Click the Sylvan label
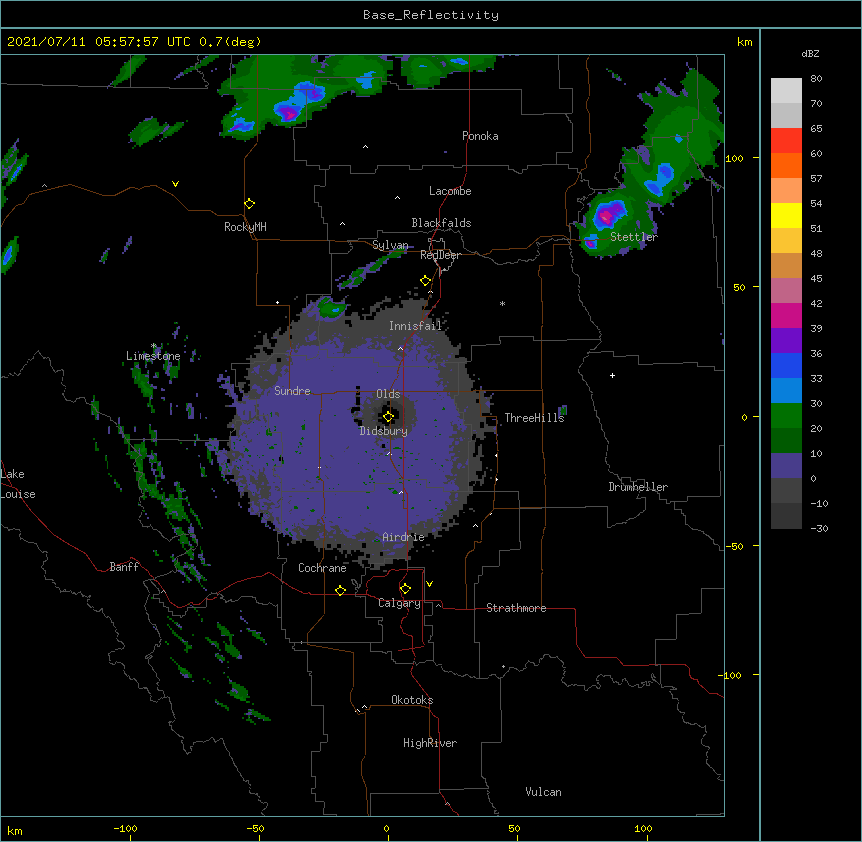862x842 pixels. click(390, 245)
